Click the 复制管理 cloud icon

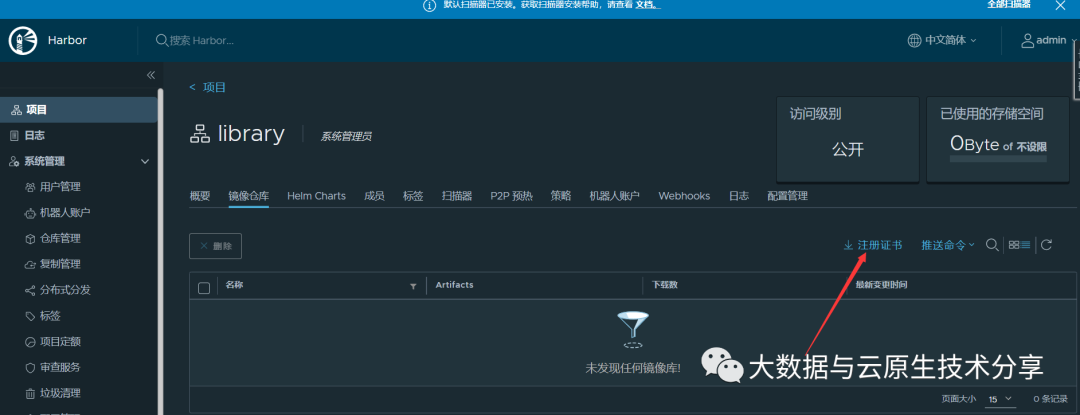click(30, 264)
